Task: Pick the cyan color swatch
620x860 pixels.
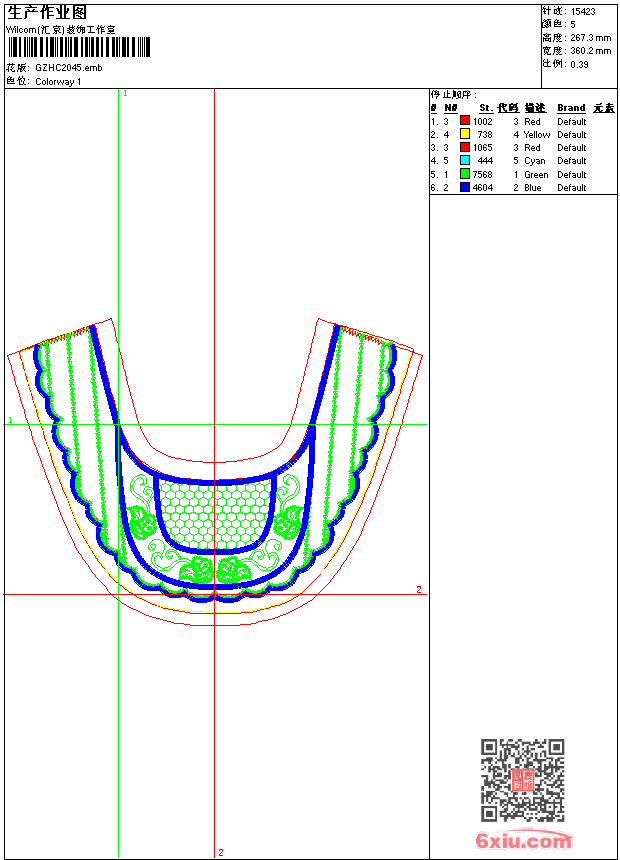Action: coord(465,160)
